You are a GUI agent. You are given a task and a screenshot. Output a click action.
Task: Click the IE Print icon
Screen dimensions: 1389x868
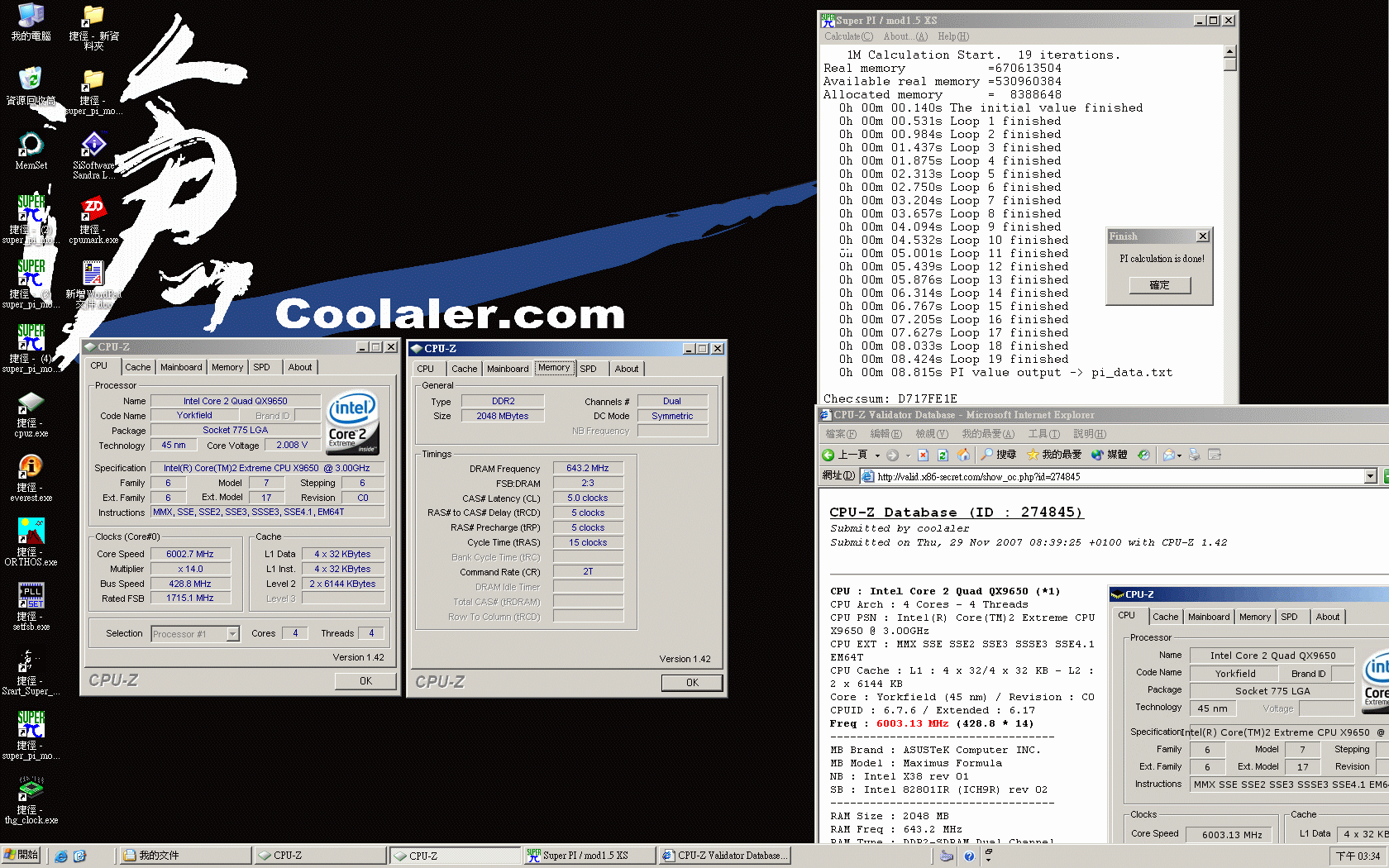[x=1194, y=455]
